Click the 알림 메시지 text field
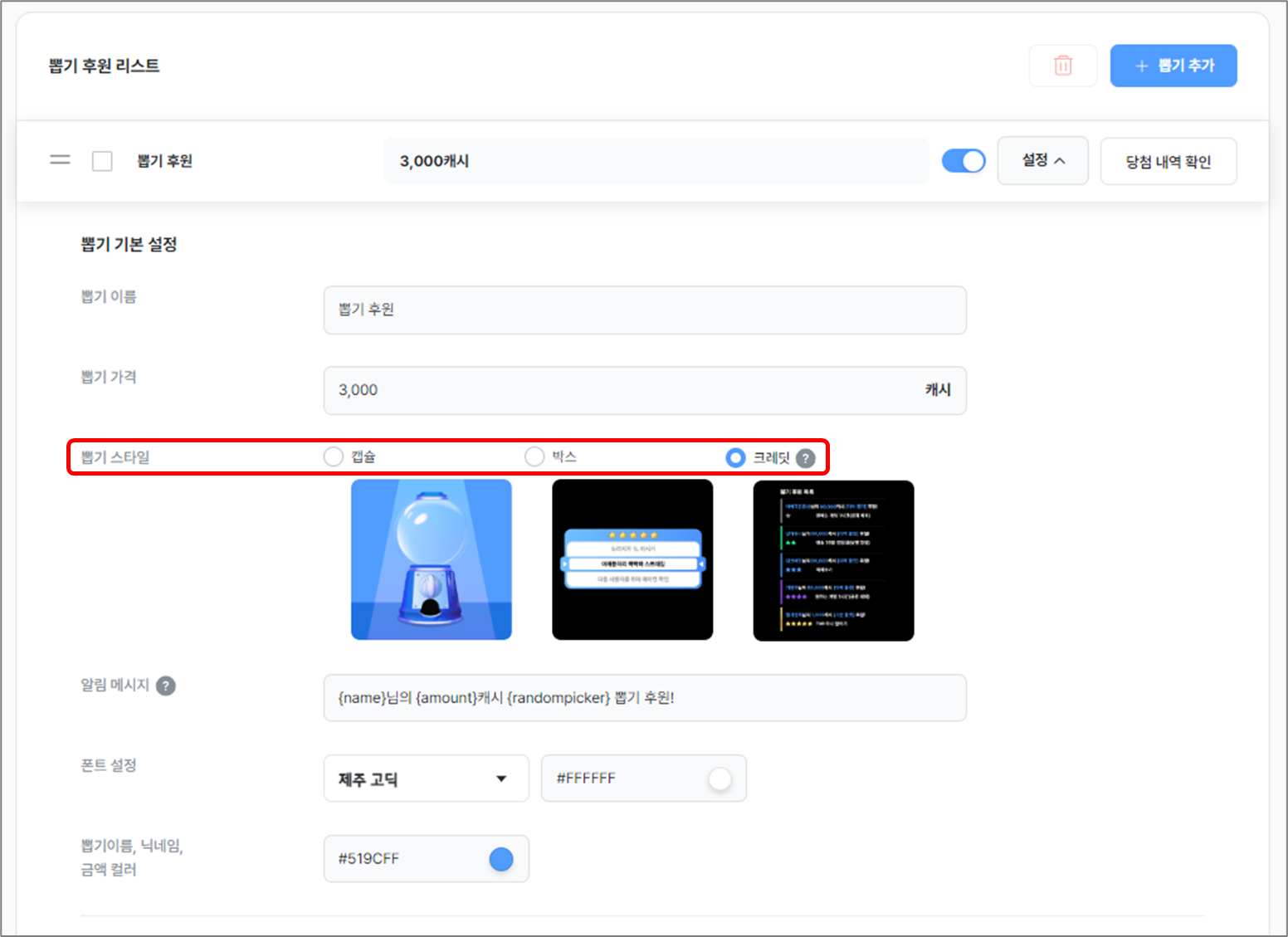 pyautogui.click(x=645, y=698)
